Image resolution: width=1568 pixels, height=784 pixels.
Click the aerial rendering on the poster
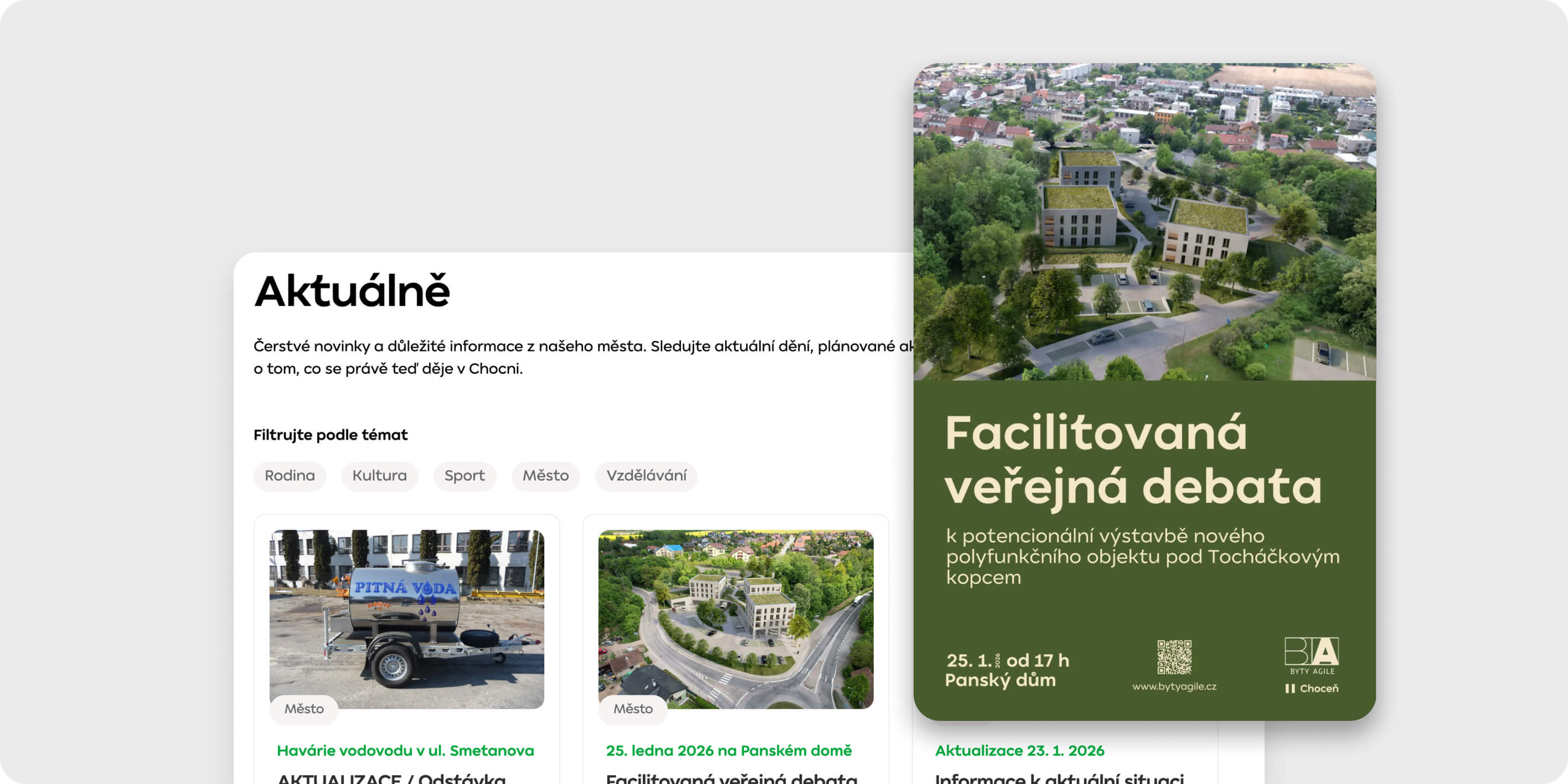click(1144, 222)
